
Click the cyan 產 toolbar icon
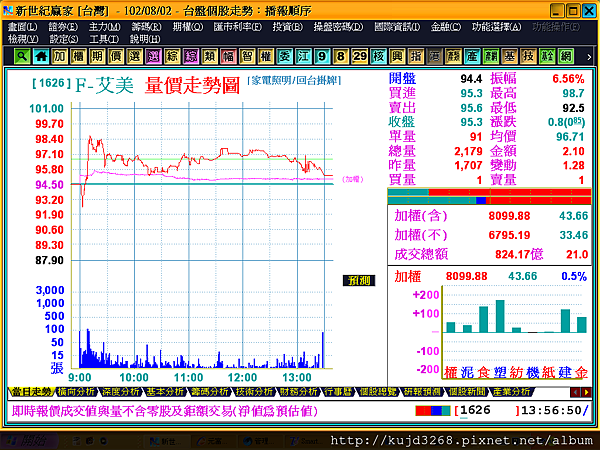(x=472, y=57)
